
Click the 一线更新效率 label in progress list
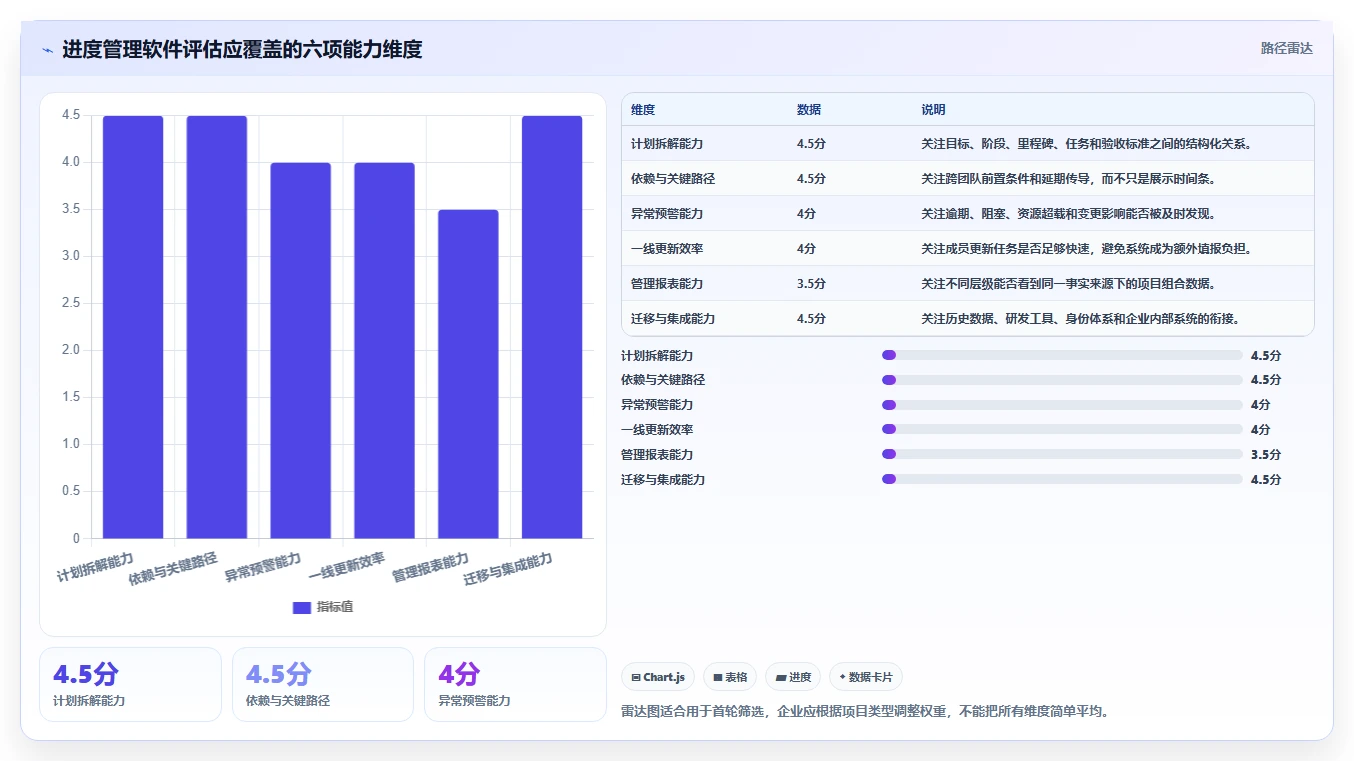pyautogui.click(x=657, y=430)
